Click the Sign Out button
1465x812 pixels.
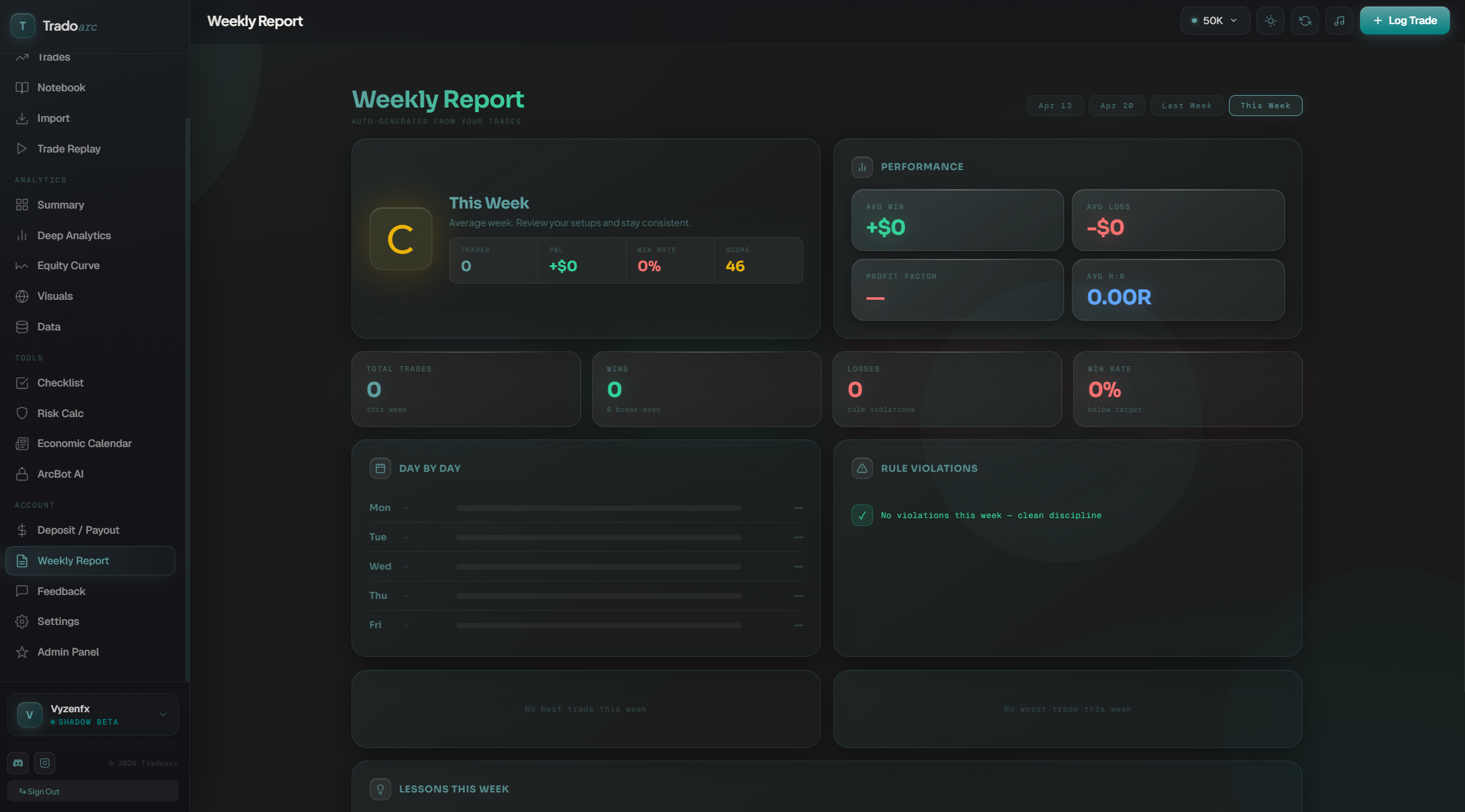[x=93, y=791]
